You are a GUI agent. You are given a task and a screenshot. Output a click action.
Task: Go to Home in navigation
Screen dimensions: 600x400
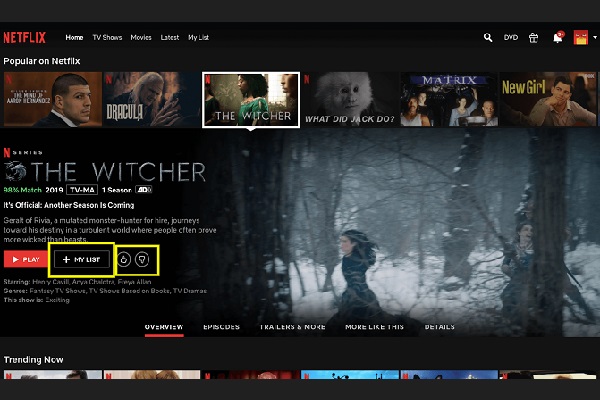[74, 38]
